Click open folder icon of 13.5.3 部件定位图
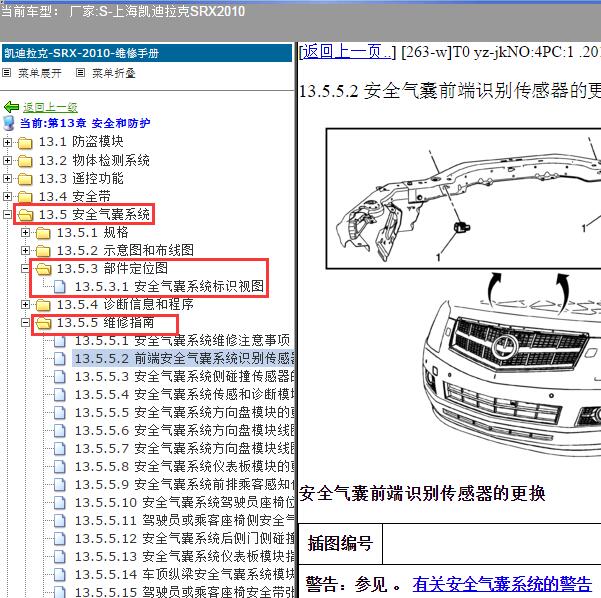The width and height of the screenshot is (601, 598). click(x=43, y=269)
